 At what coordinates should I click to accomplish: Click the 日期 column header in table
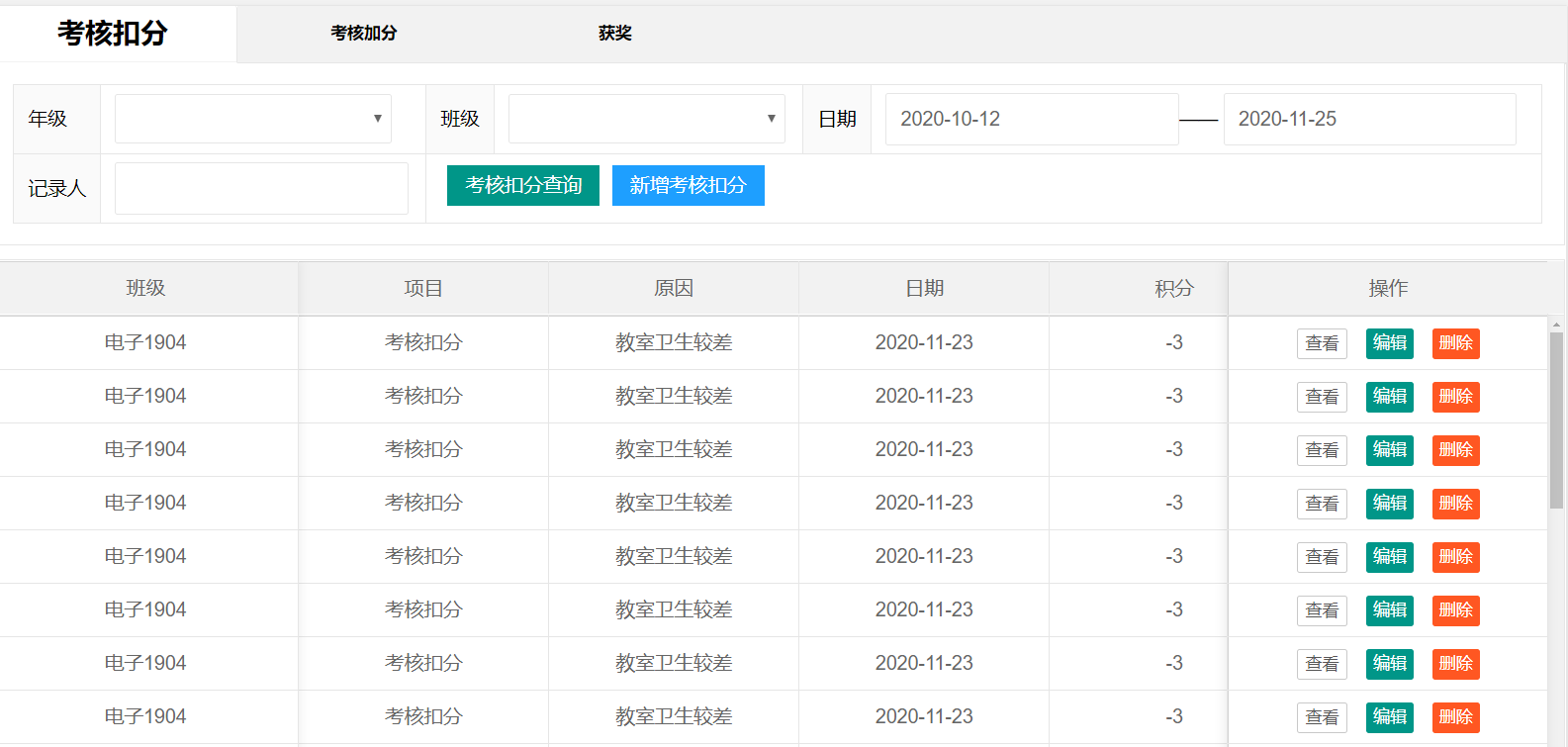(x=924, y=288)
